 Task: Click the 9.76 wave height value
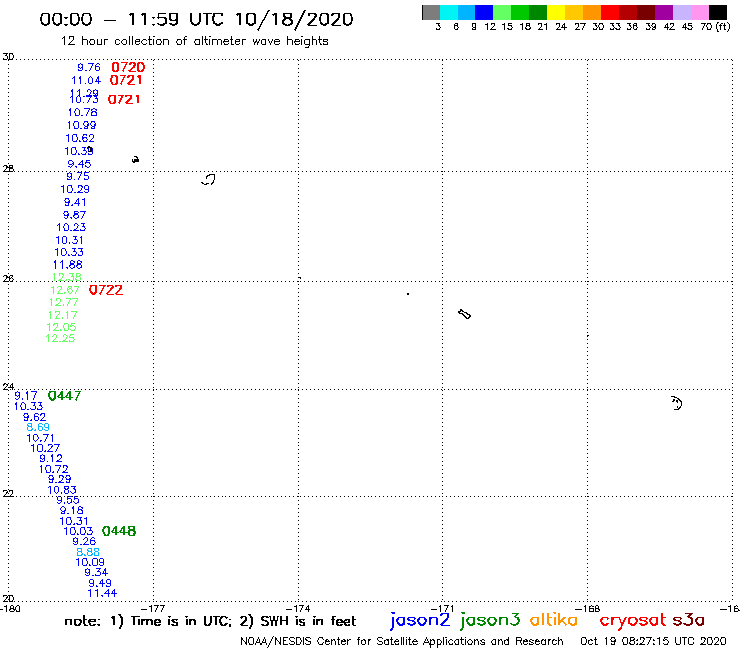[89, 68]
